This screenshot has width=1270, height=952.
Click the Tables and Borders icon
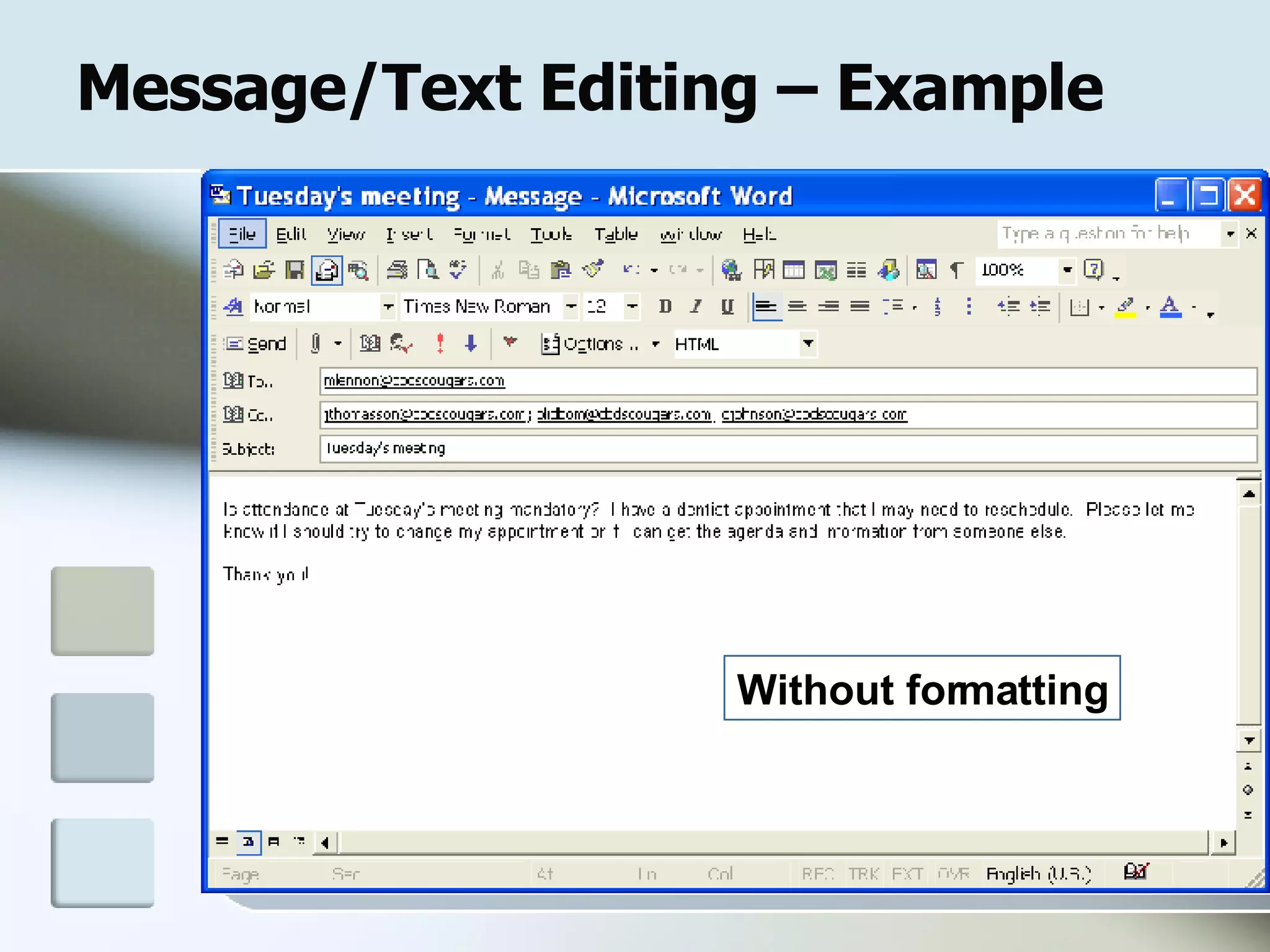[763, 270]
